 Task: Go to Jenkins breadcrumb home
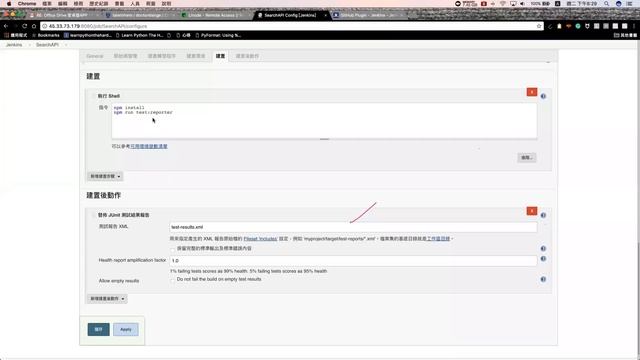[14, 44]
